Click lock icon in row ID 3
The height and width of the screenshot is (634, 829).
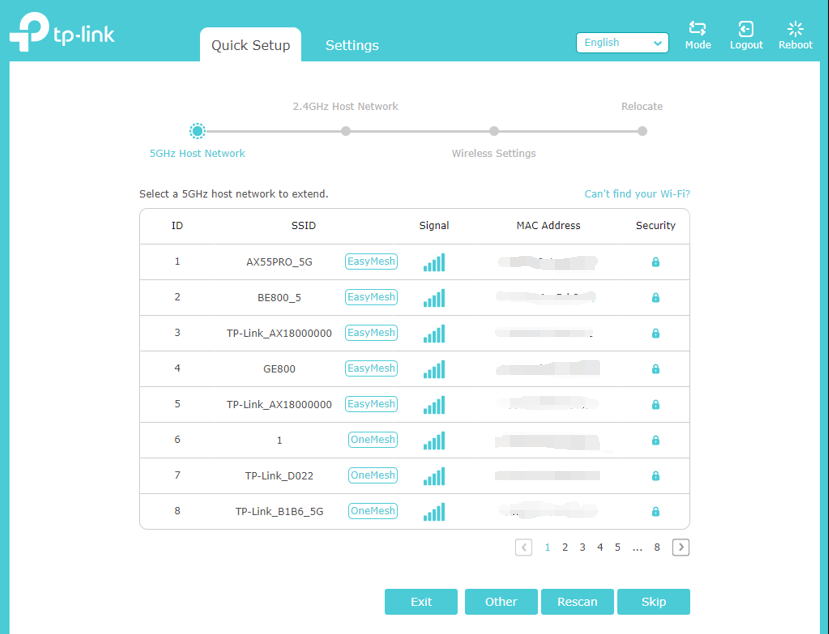point(655,333)
